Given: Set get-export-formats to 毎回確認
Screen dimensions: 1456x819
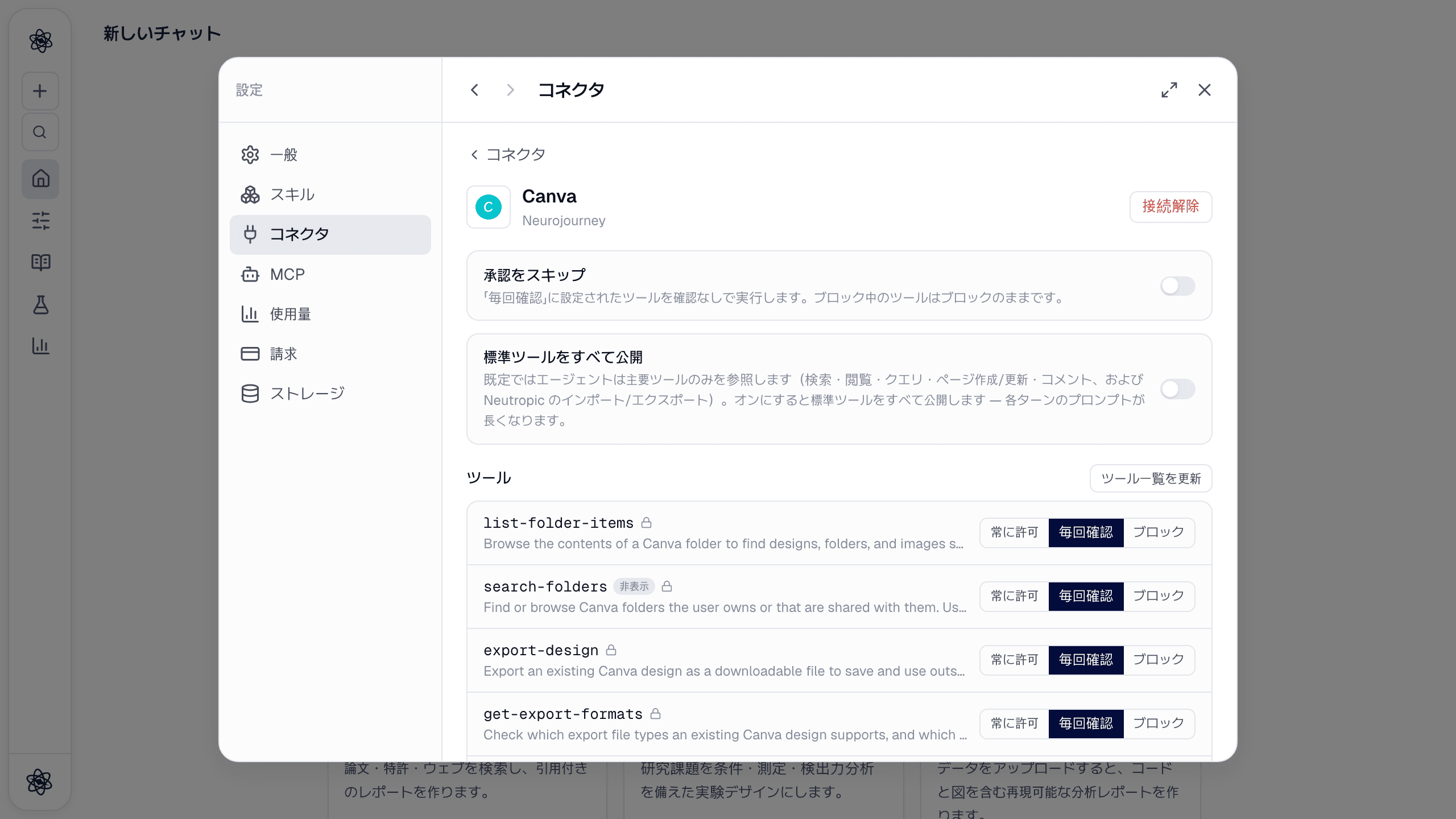Looking at the screenshot, I should tap(1086, 723).
